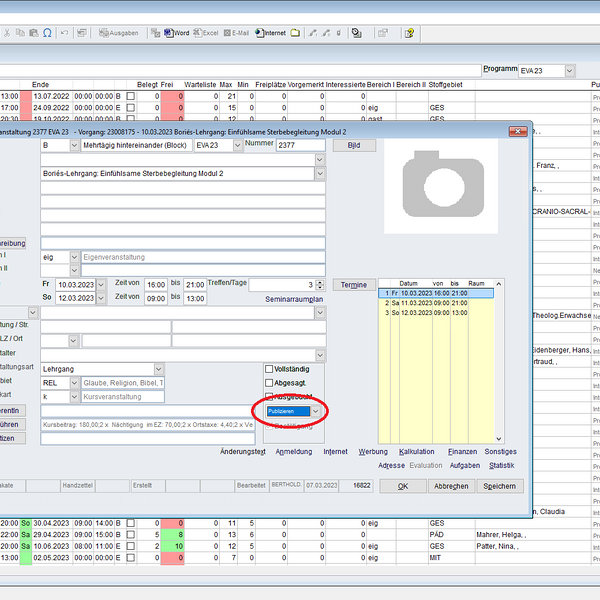
Task: Open the Kalkulation tab link
Action: click(x=416, y=451)
